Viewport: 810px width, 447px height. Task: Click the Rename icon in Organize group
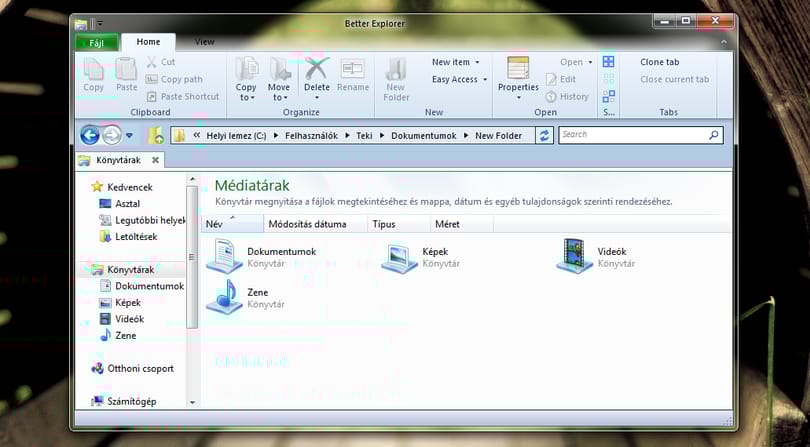point(353,68)
